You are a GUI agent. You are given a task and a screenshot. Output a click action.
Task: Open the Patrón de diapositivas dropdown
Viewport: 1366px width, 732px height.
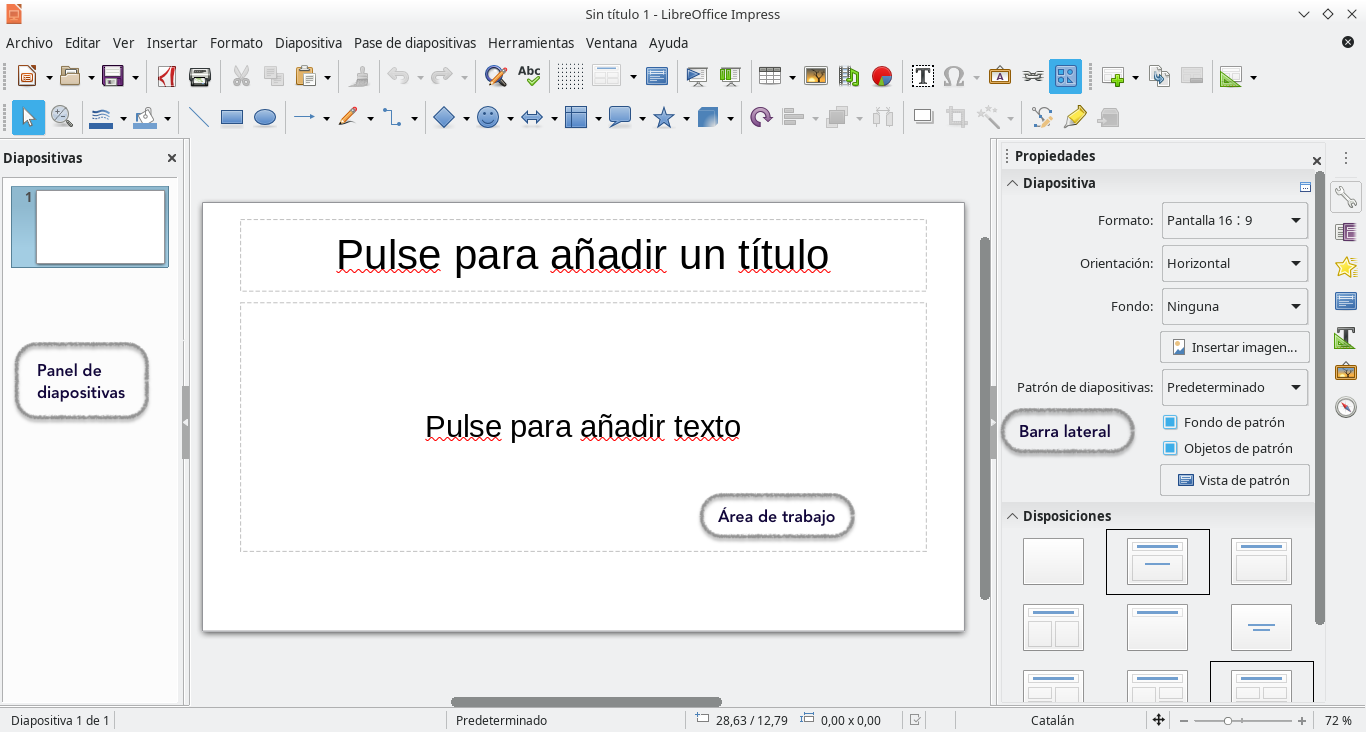pos(1235,387)
